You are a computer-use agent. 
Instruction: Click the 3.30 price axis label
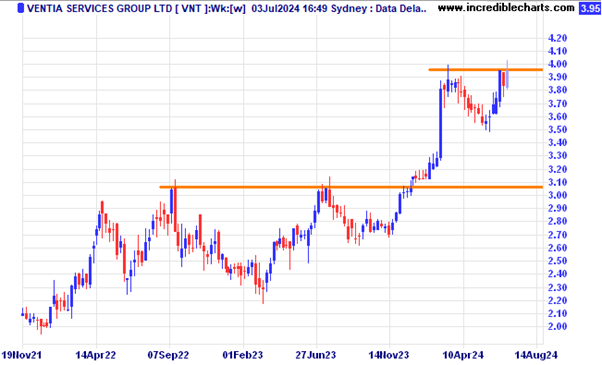[x=557, y=156]
